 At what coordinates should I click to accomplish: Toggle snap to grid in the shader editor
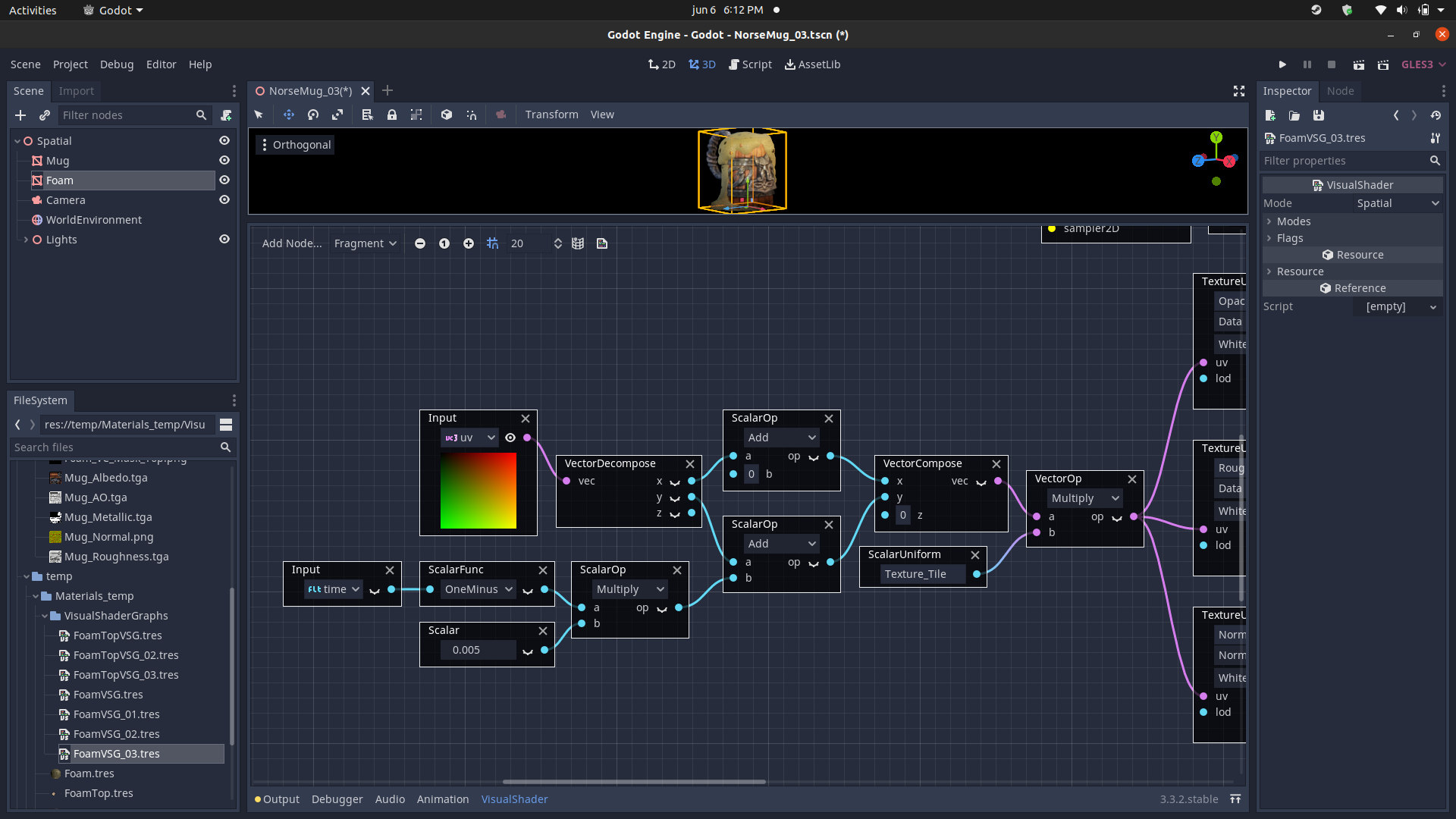(x=493, y=243)
